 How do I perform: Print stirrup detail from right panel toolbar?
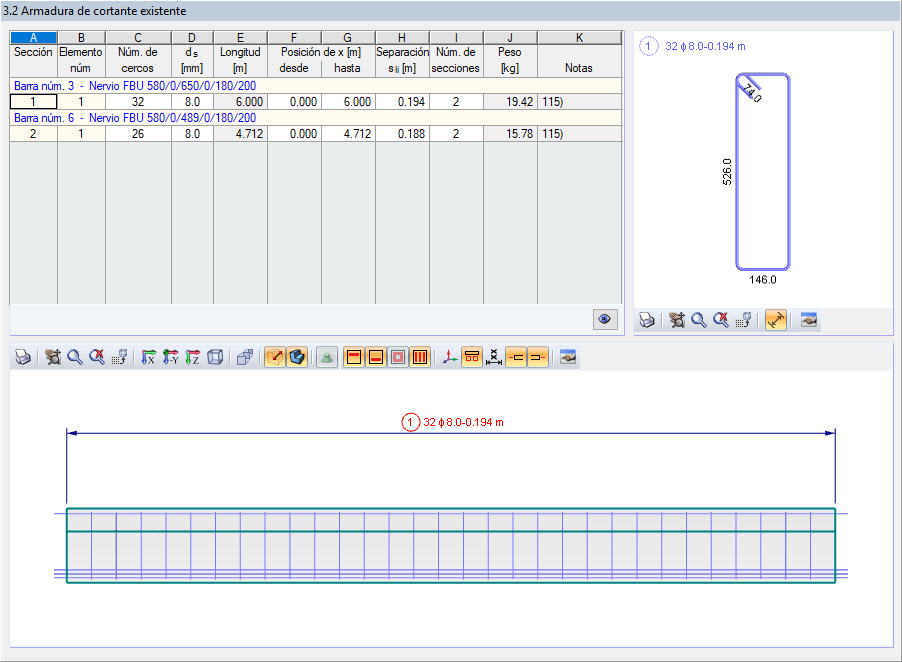[x=647, y=320]
